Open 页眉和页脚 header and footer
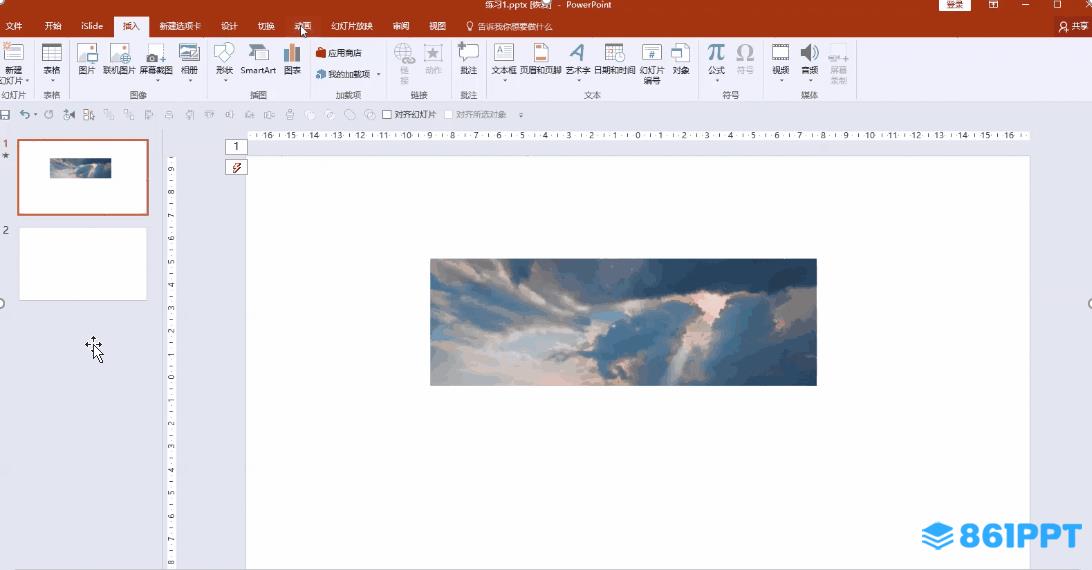The height and width of the screenshot is (570, 1092). click(540, 59)
